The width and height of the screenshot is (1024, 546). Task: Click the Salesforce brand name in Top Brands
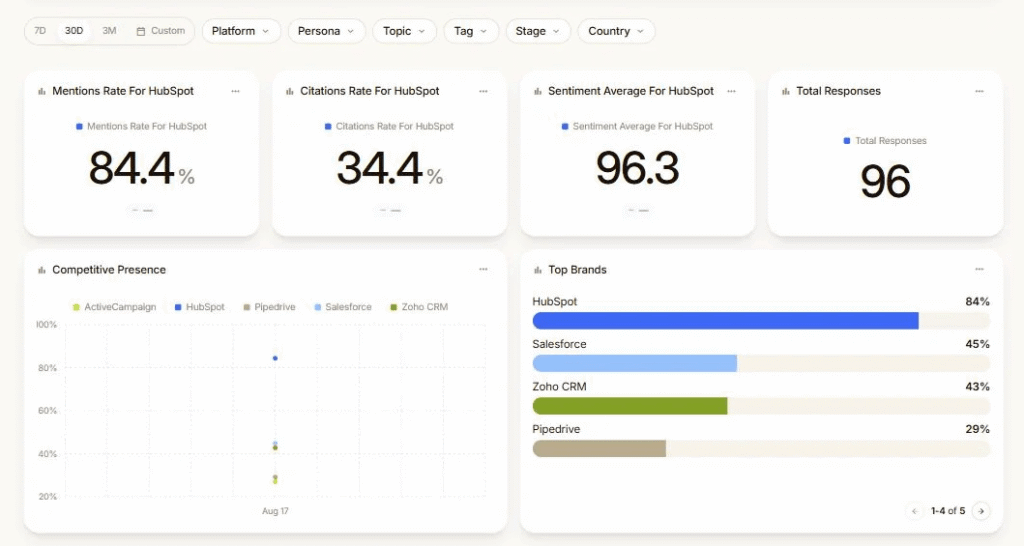pos(559,344)
